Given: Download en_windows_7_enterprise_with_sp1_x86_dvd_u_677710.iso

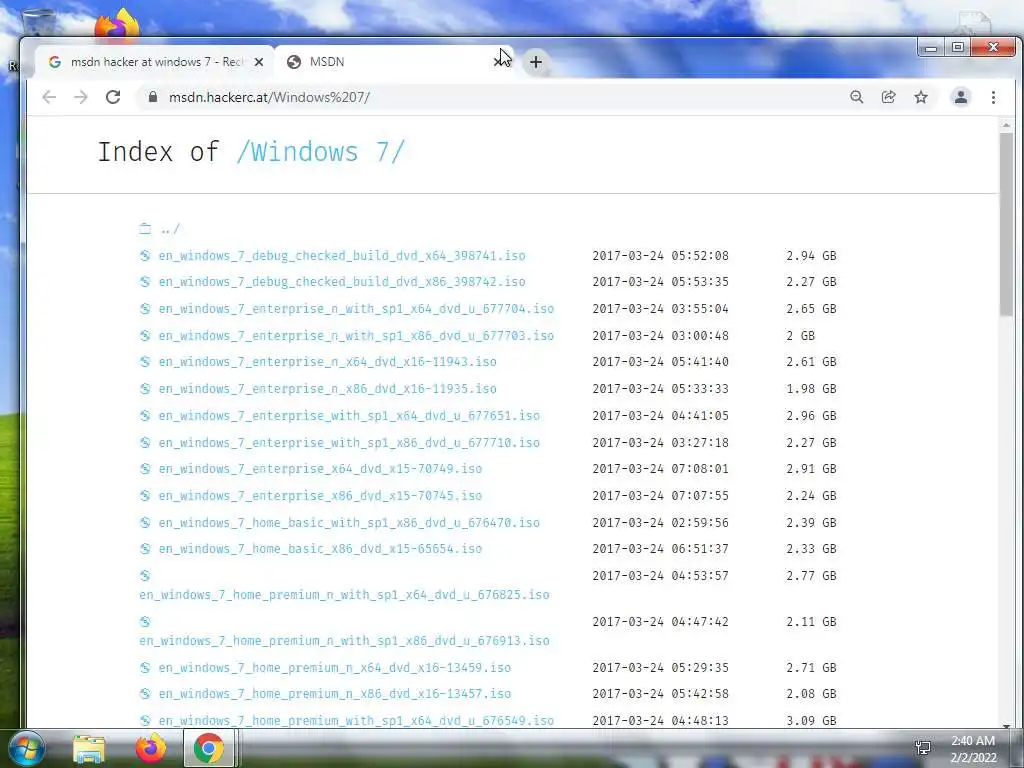Looking at the screenshot, I should click(x=349, y=443).
